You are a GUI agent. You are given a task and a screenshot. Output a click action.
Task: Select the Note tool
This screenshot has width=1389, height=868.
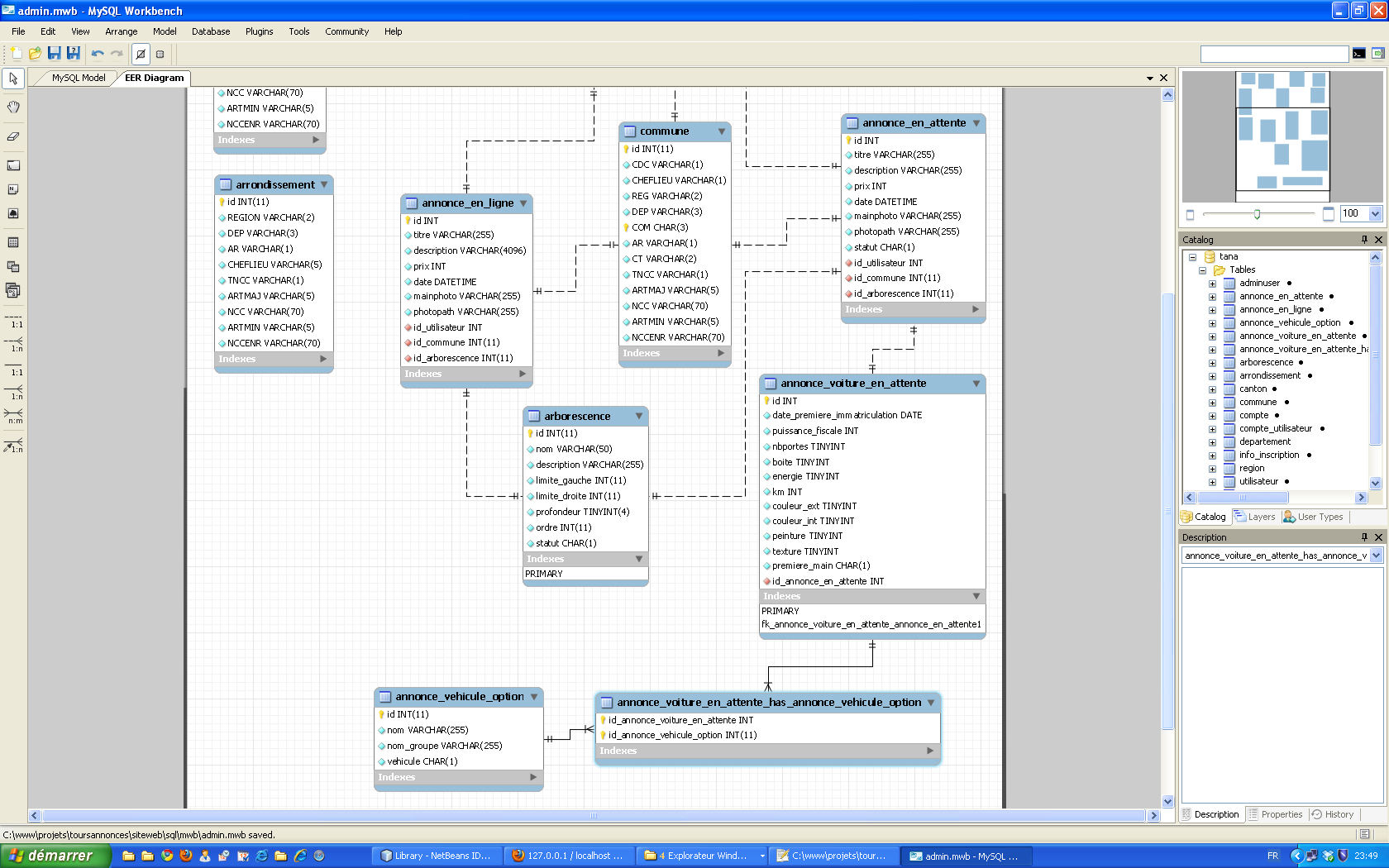(x=13, y=189)
